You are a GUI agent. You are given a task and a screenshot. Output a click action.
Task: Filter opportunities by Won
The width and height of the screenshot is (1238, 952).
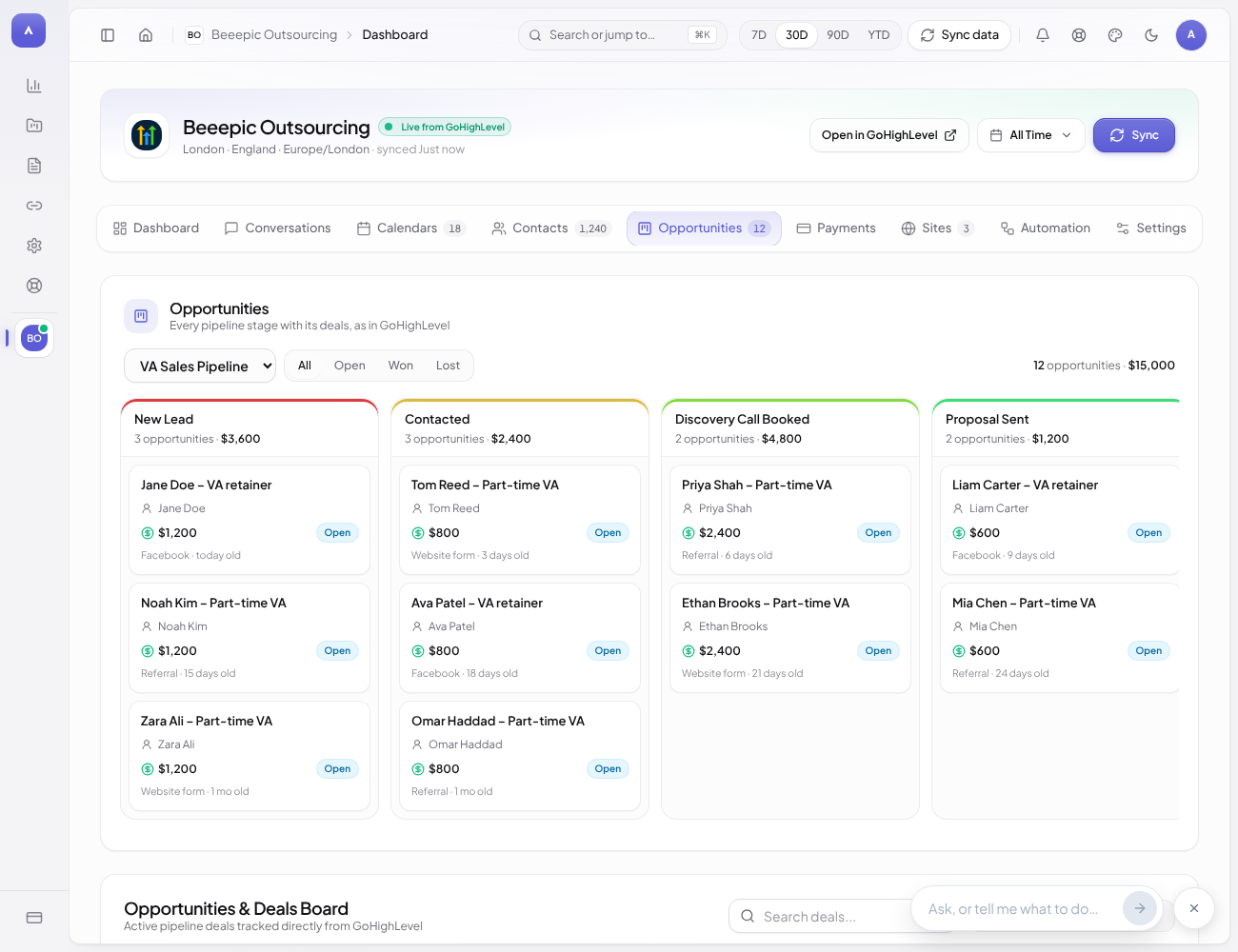coord(401,366)
